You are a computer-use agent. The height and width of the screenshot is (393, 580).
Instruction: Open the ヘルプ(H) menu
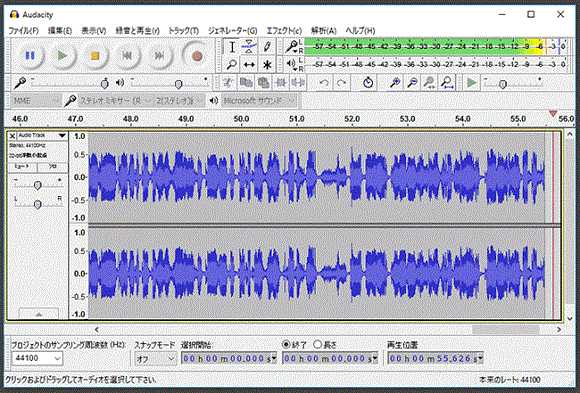tap(360, 31)
